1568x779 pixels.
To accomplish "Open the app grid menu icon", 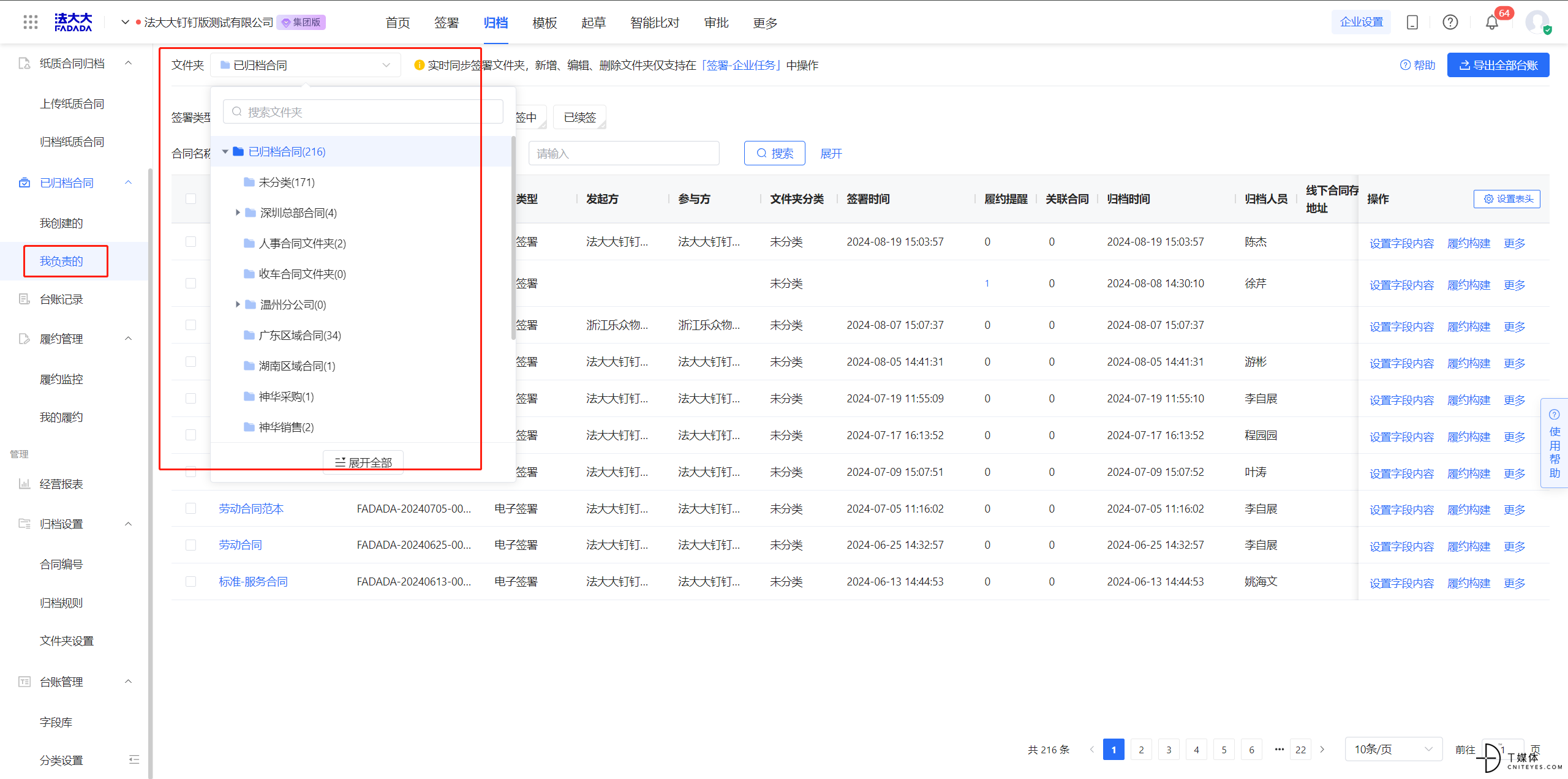I will coord(31,23).
